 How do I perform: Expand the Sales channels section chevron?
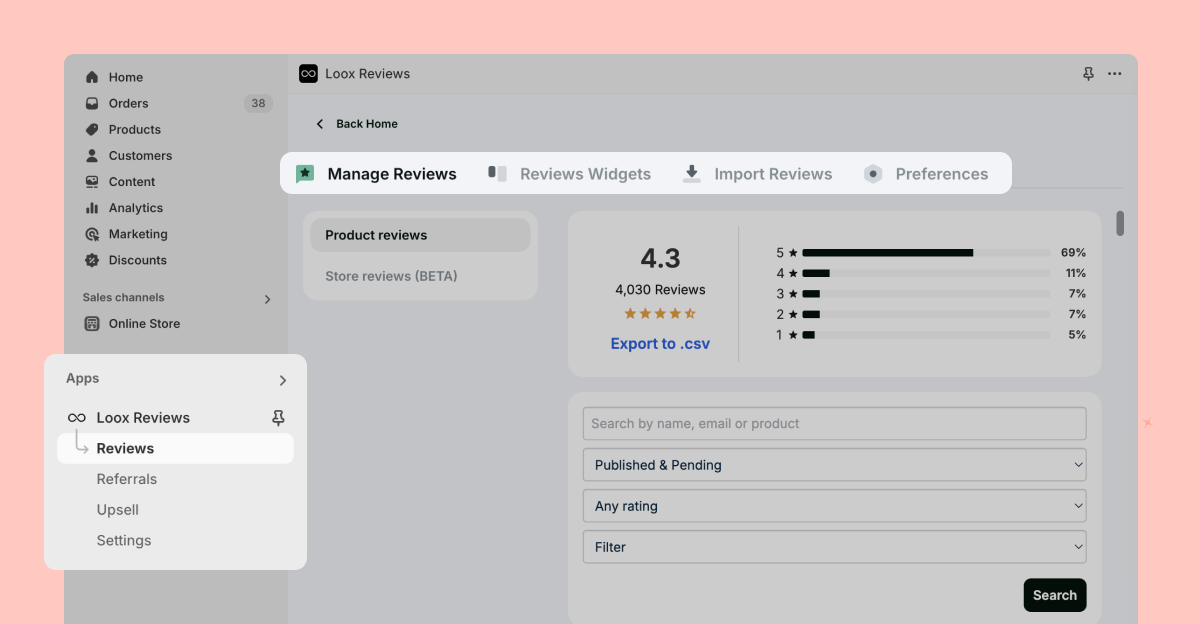click(x=267, y=298)
